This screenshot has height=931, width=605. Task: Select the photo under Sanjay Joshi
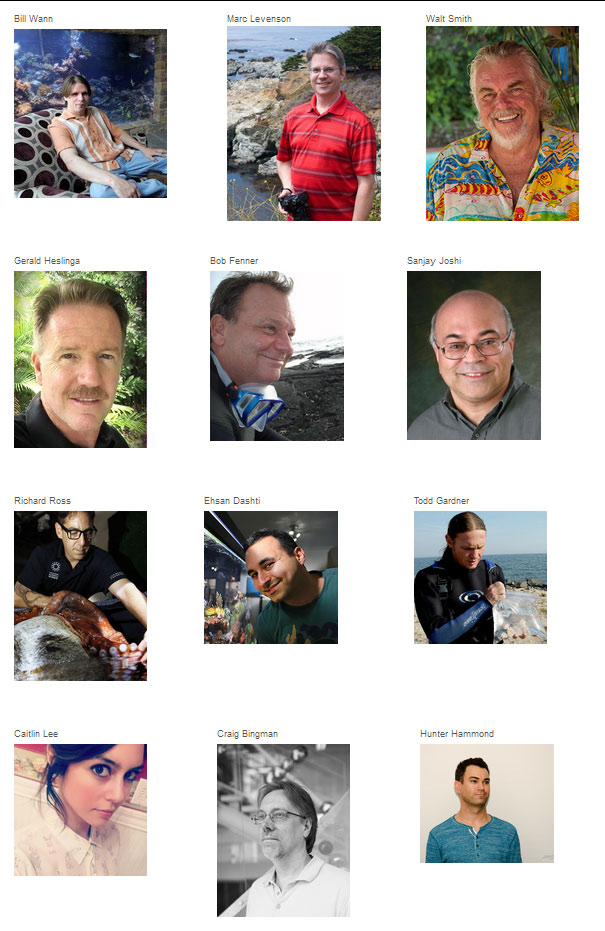pos(474,356)
